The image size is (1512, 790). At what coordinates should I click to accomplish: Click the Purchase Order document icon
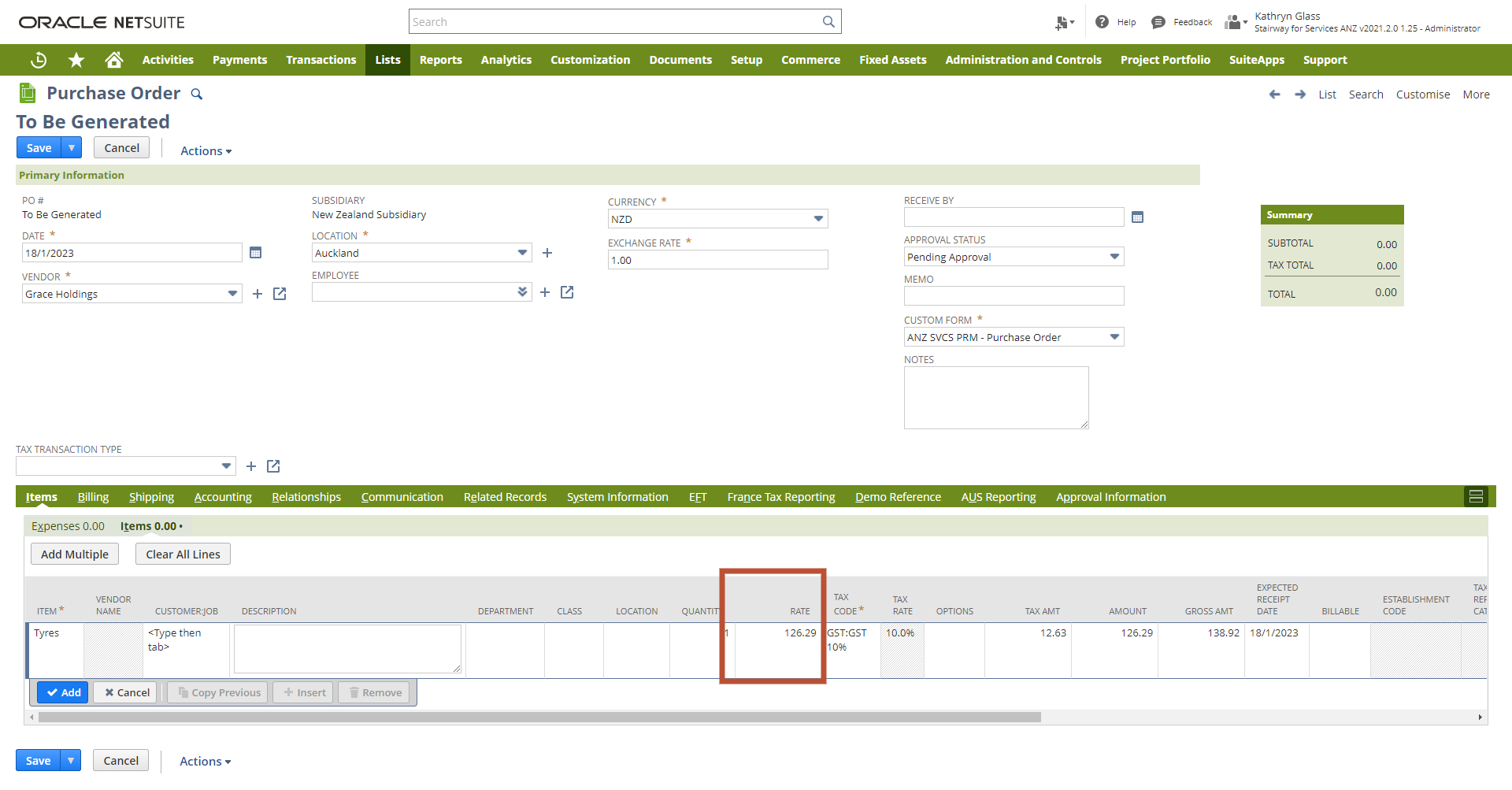(x=28, y=93)
